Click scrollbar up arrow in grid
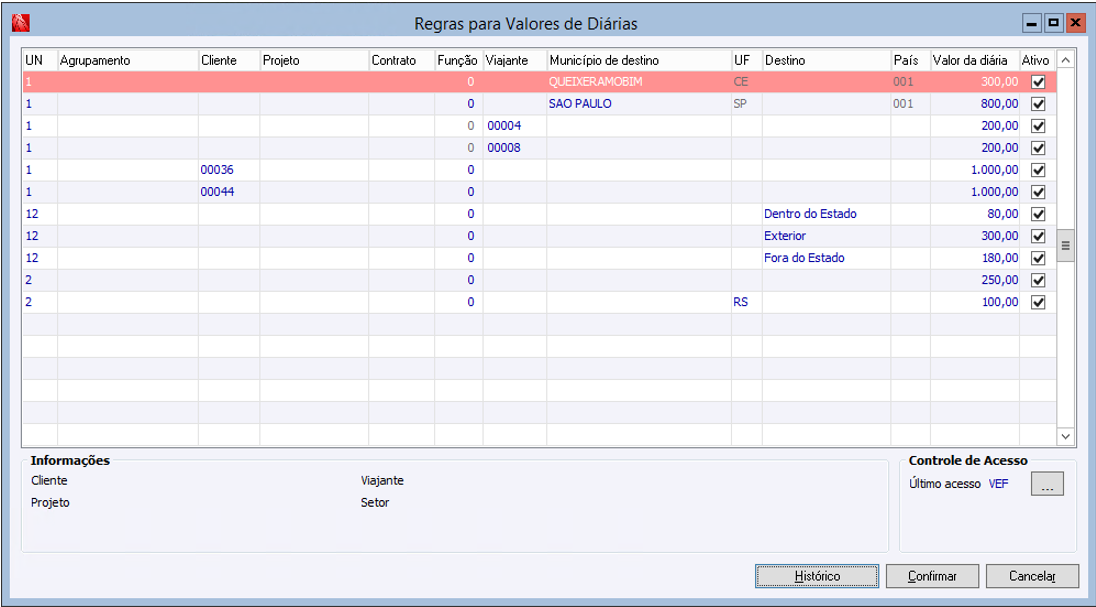The height and width of the screenshot is (607, 1096). [1065, 61]
